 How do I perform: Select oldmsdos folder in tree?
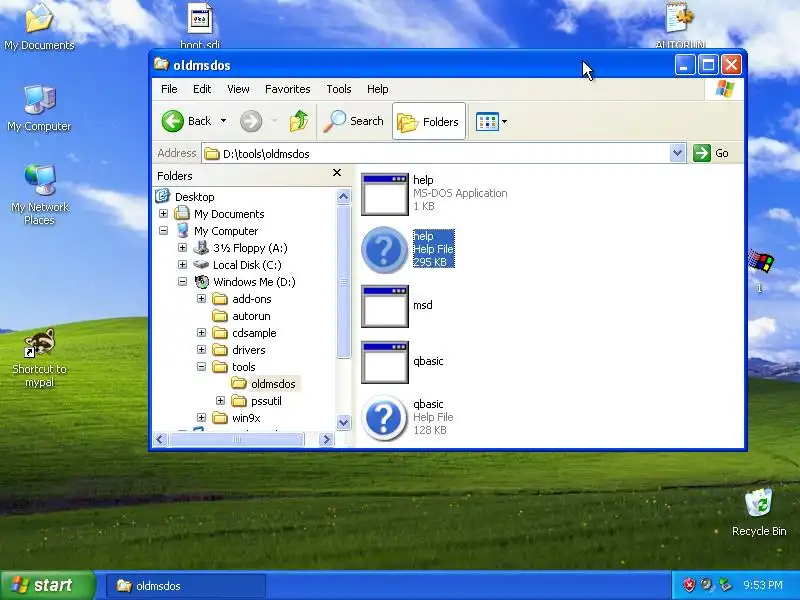(x=273, y=384)
